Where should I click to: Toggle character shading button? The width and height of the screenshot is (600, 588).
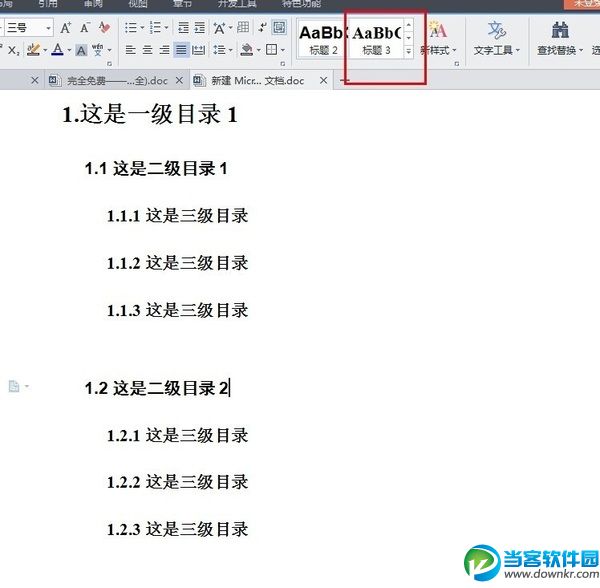click(81, 50)
